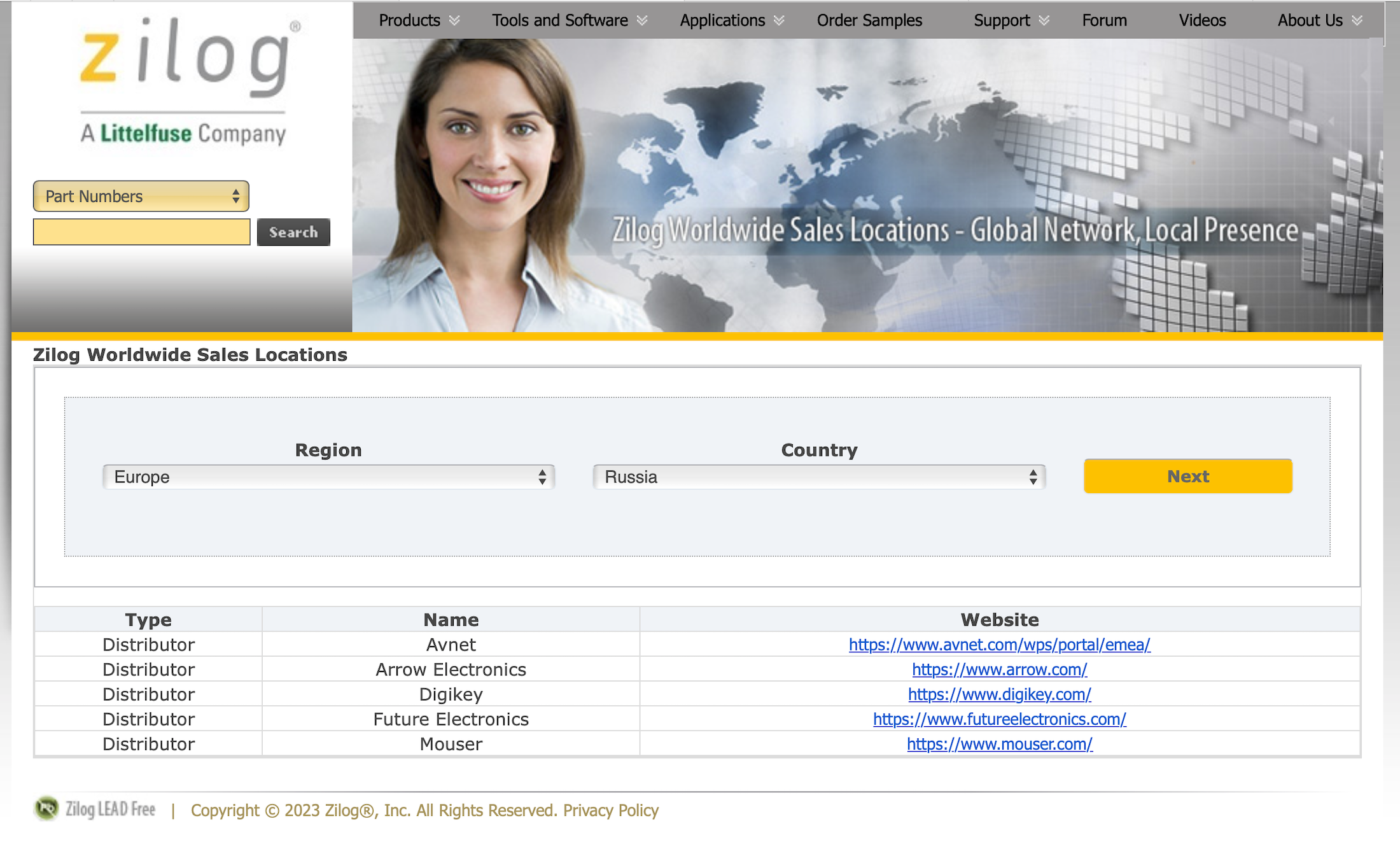Open the Part Numbers type selector
The height and width of the screenshot is (856, 1400).
141,195
